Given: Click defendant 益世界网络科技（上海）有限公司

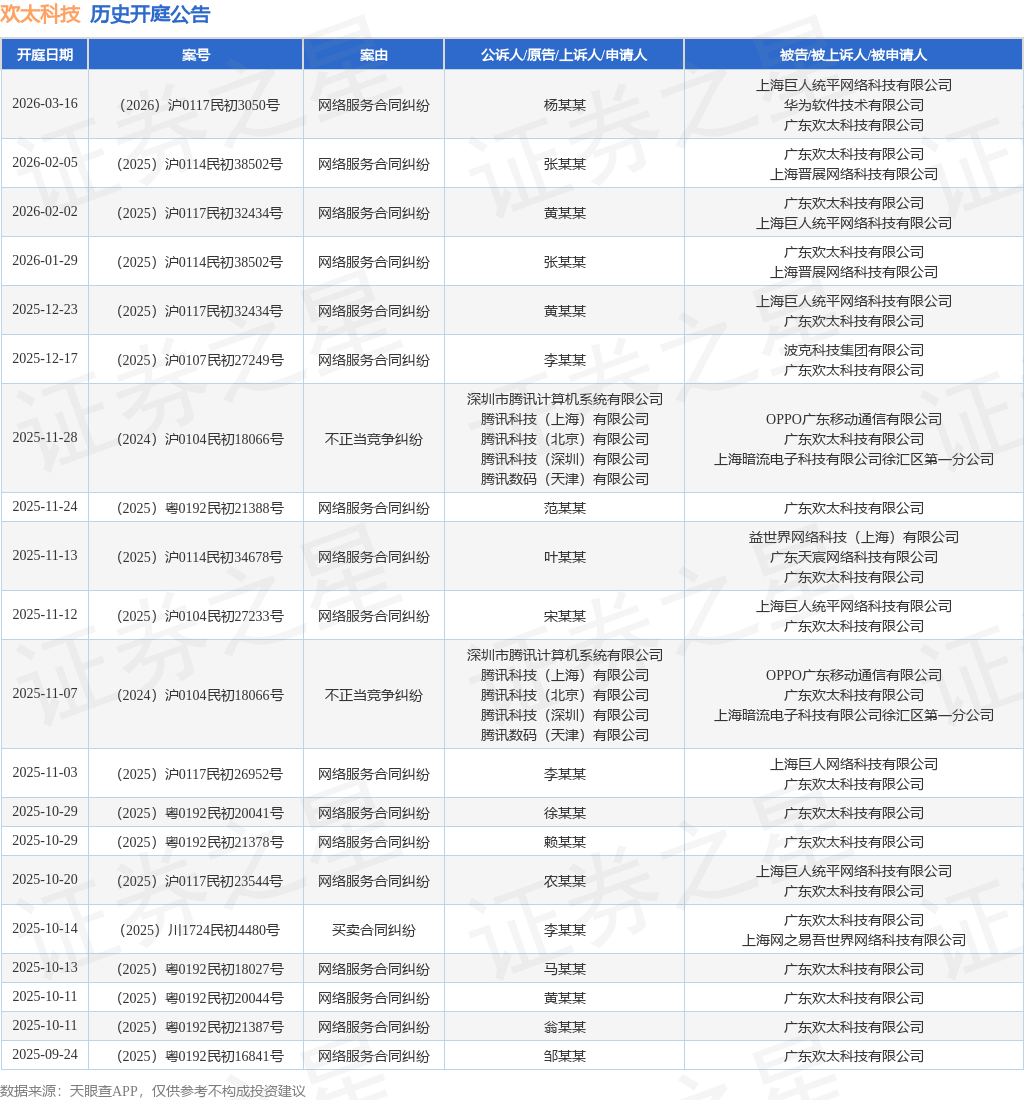Looking at the screenshot, I should coord(854,537).
